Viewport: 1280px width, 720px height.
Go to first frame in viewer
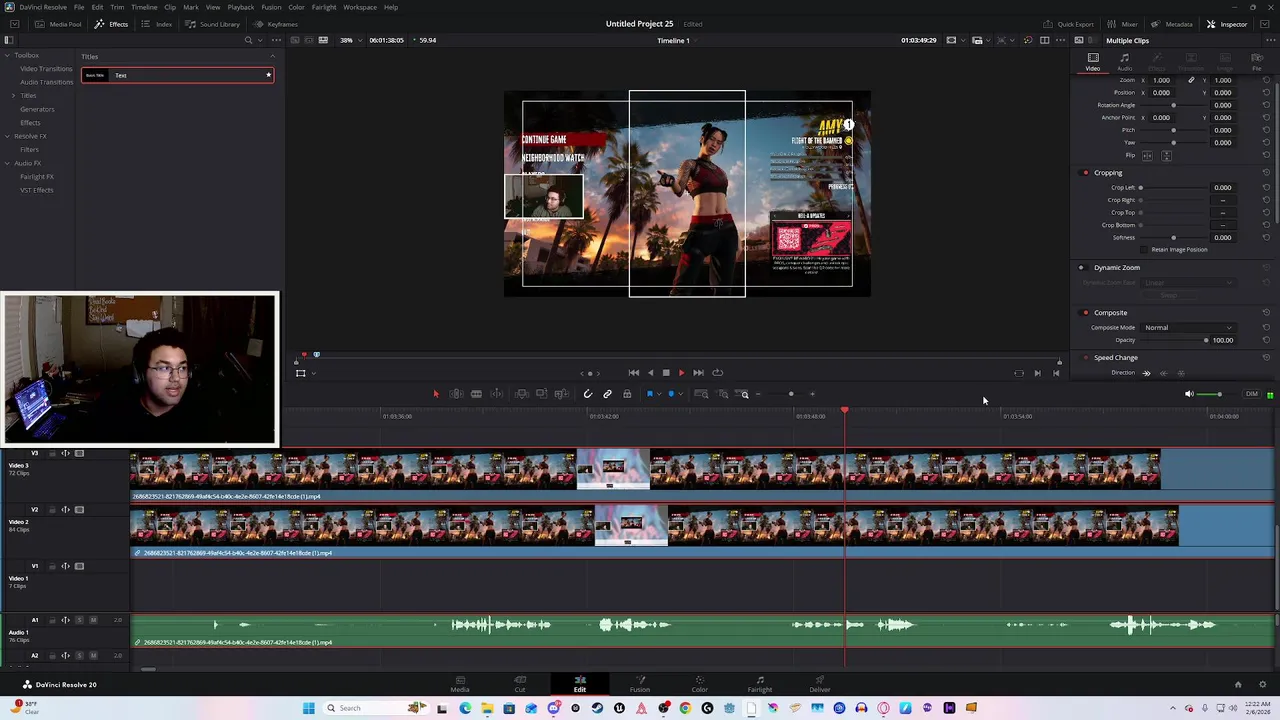634,373
